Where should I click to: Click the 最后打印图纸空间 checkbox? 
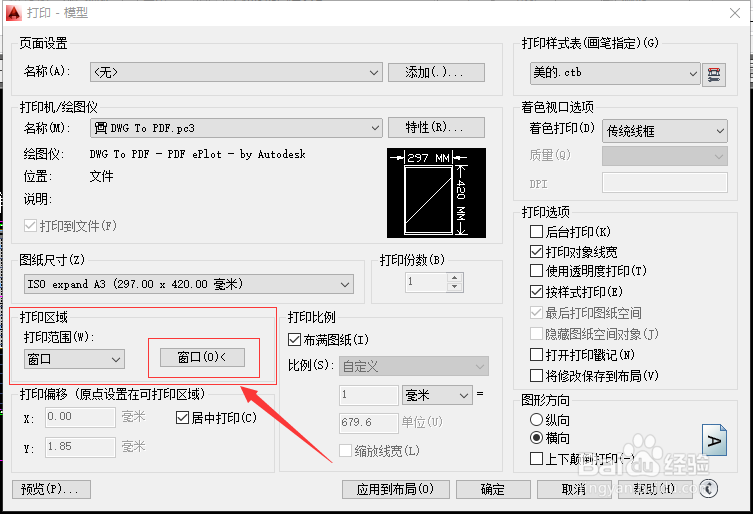tap(536, 313)
